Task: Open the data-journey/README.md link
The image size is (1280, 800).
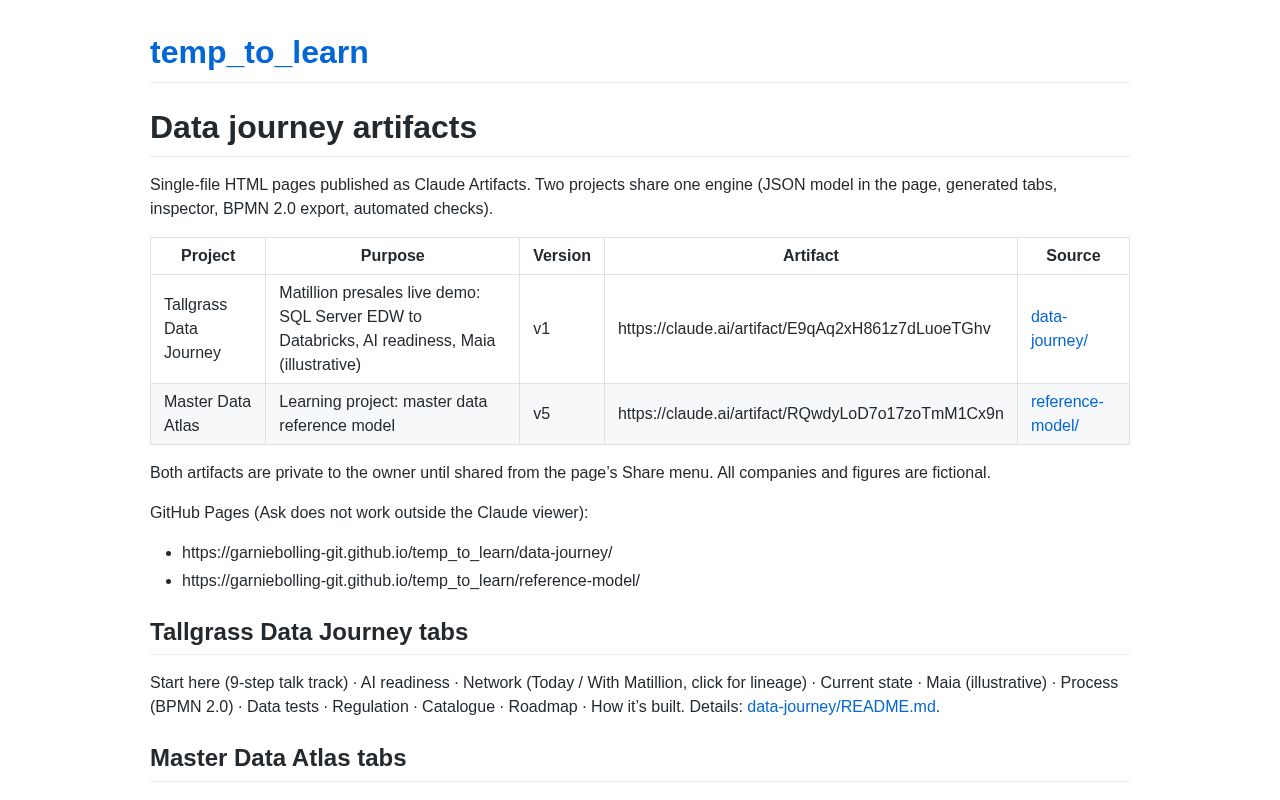Action: [x=841, y=707]
